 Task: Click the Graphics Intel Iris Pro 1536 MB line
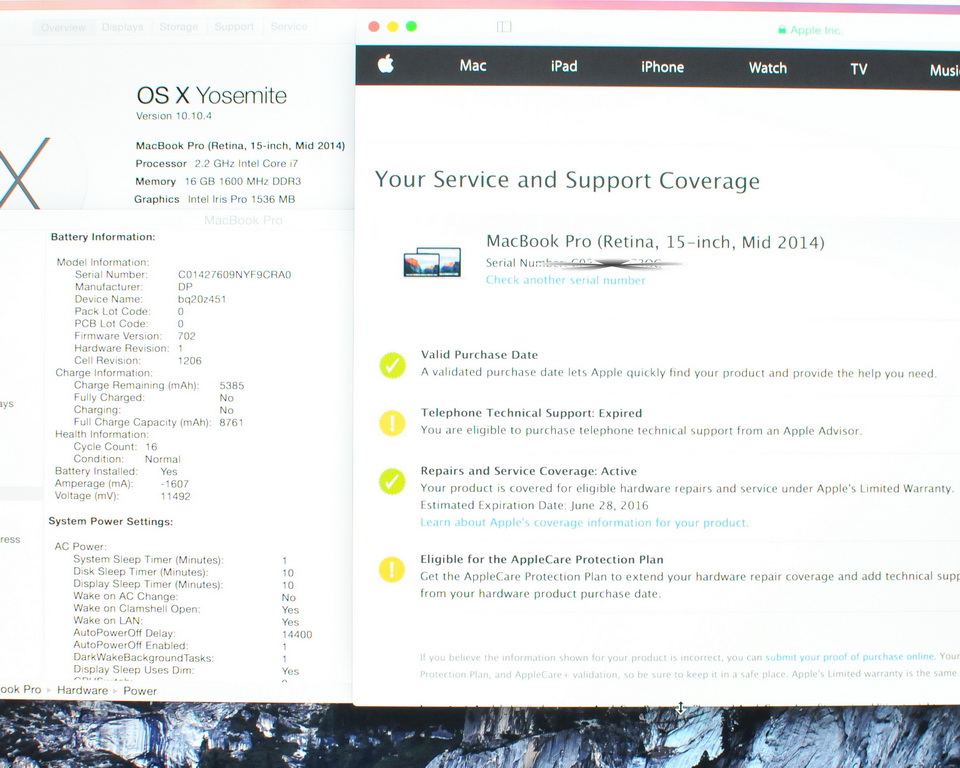click(x=215, y=199)
